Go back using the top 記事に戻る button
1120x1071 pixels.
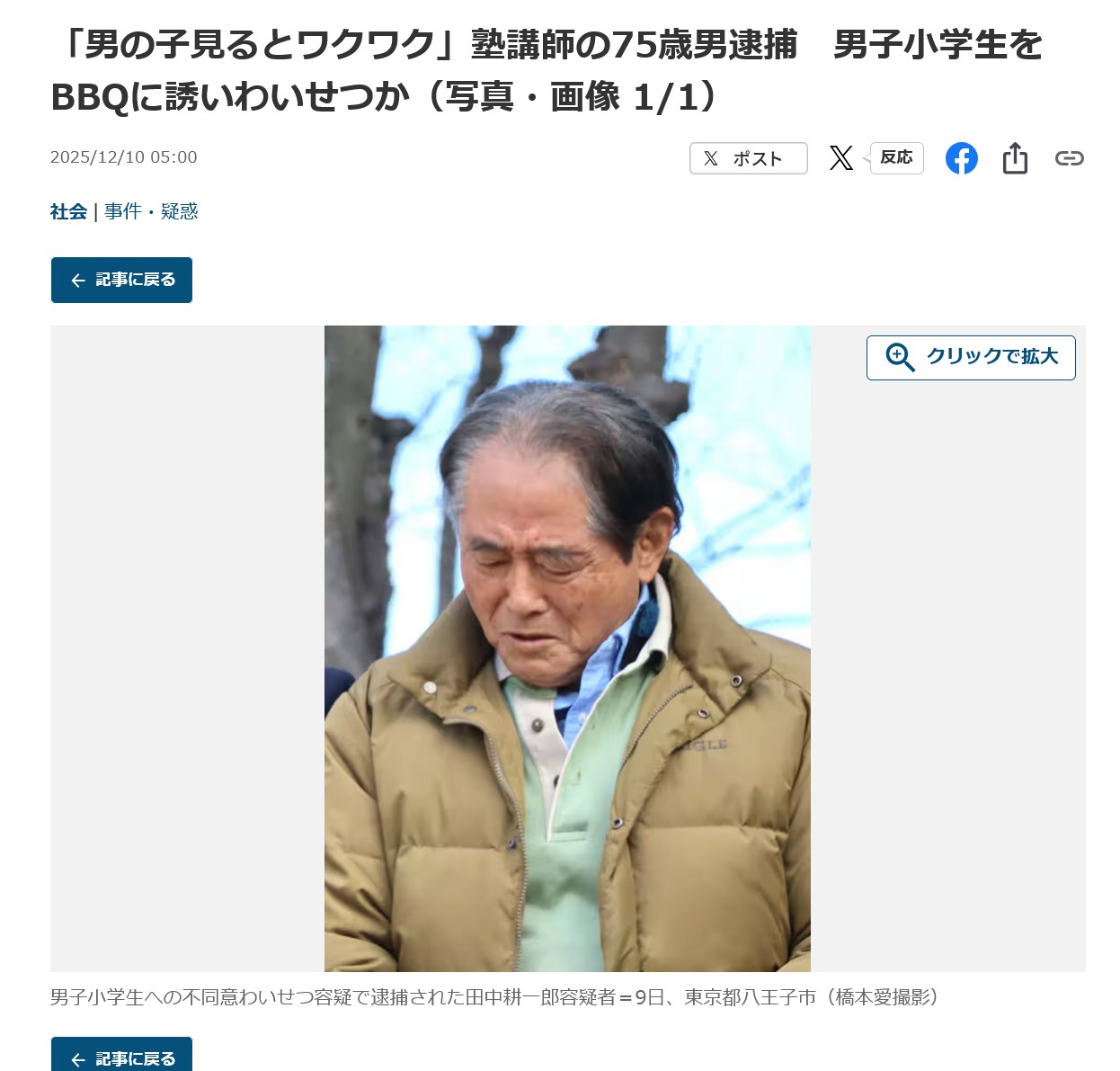[121, 280]
